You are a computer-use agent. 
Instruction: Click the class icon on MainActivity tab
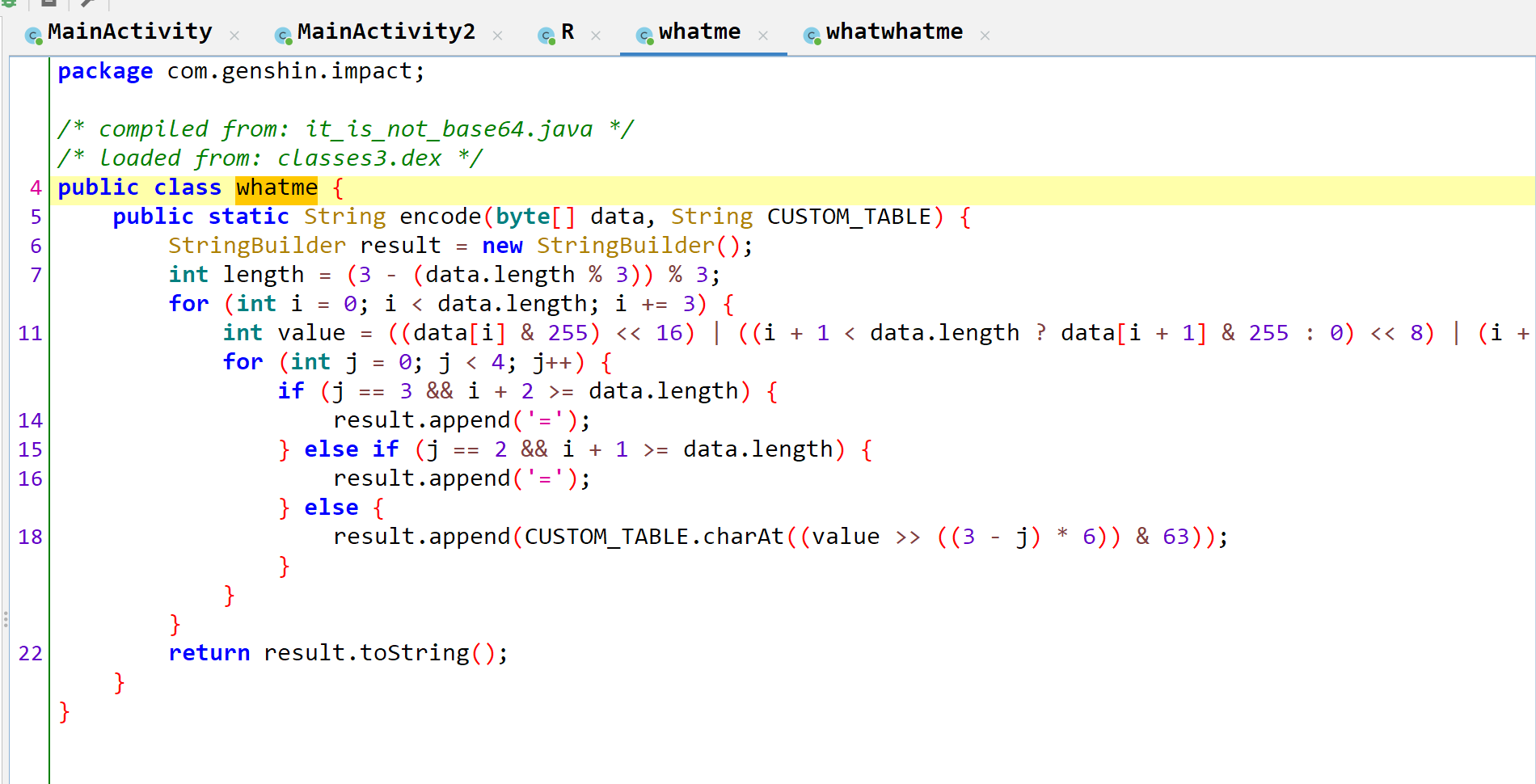33,36
